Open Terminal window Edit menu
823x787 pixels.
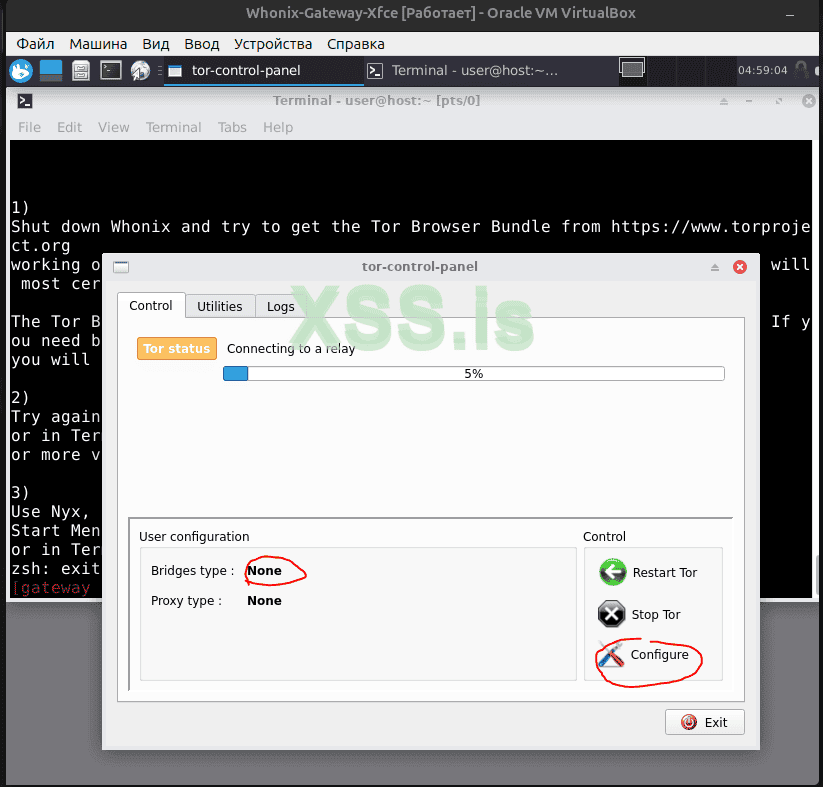pos(69,128)
